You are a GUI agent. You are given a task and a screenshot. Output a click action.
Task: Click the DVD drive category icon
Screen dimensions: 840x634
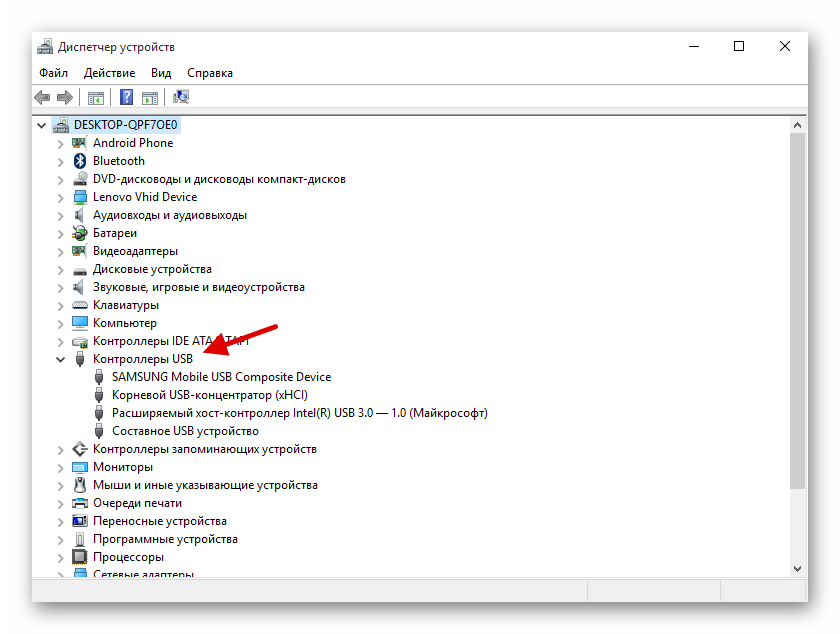pyautogui.click(x=80, y=178)
